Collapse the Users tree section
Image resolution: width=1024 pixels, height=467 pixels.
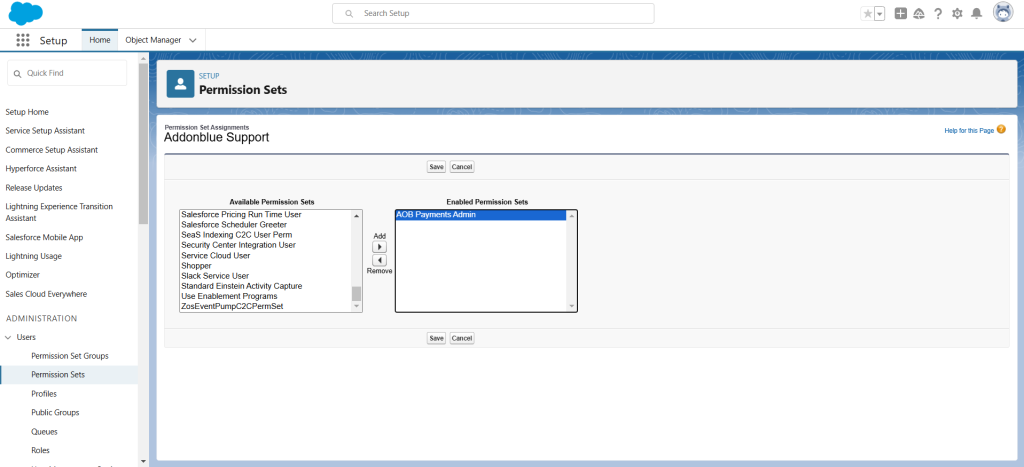click(x=8, y=338)
